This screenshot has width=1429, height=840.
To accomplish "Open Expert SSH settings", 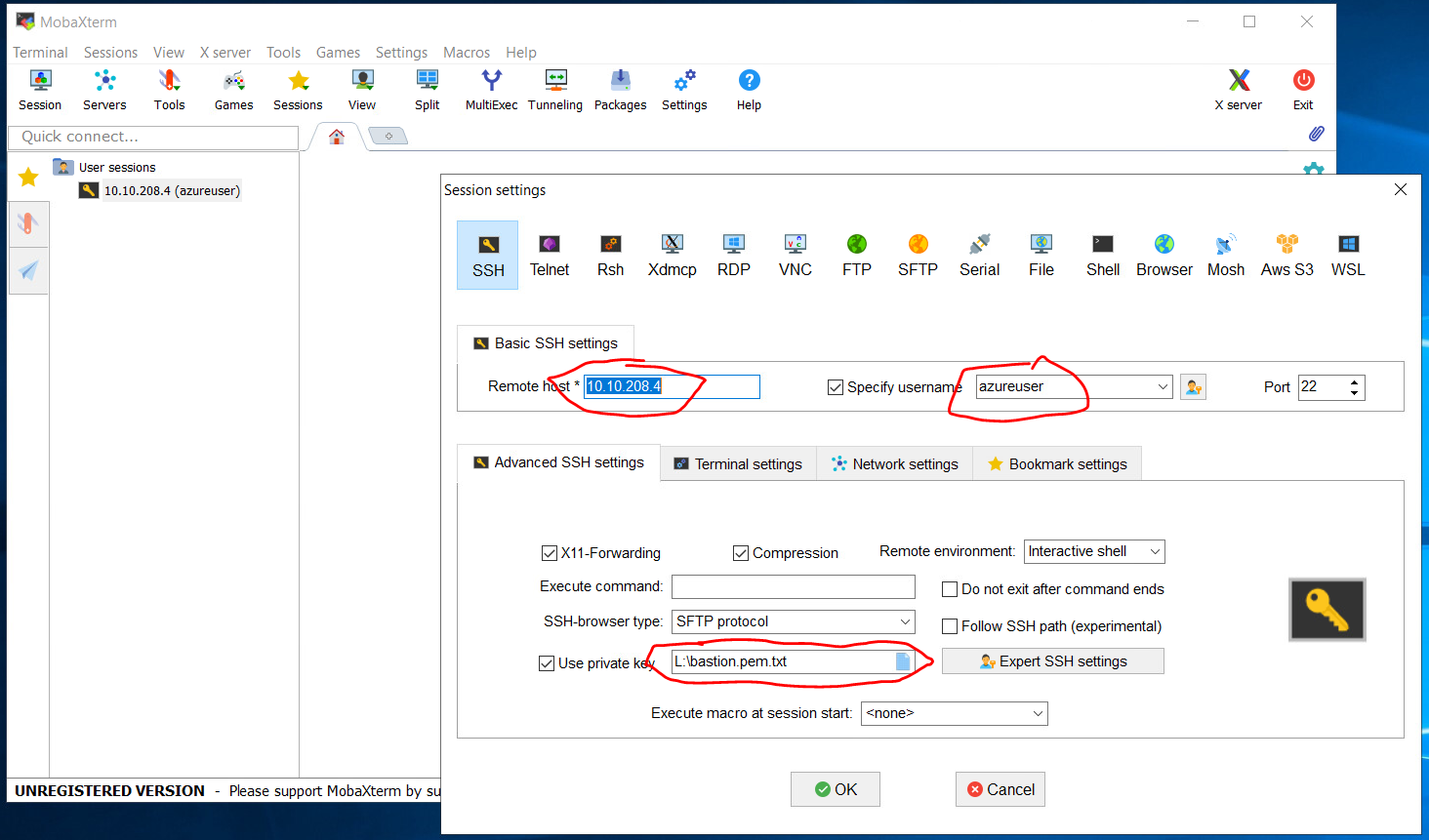I will coord(1053,661).
